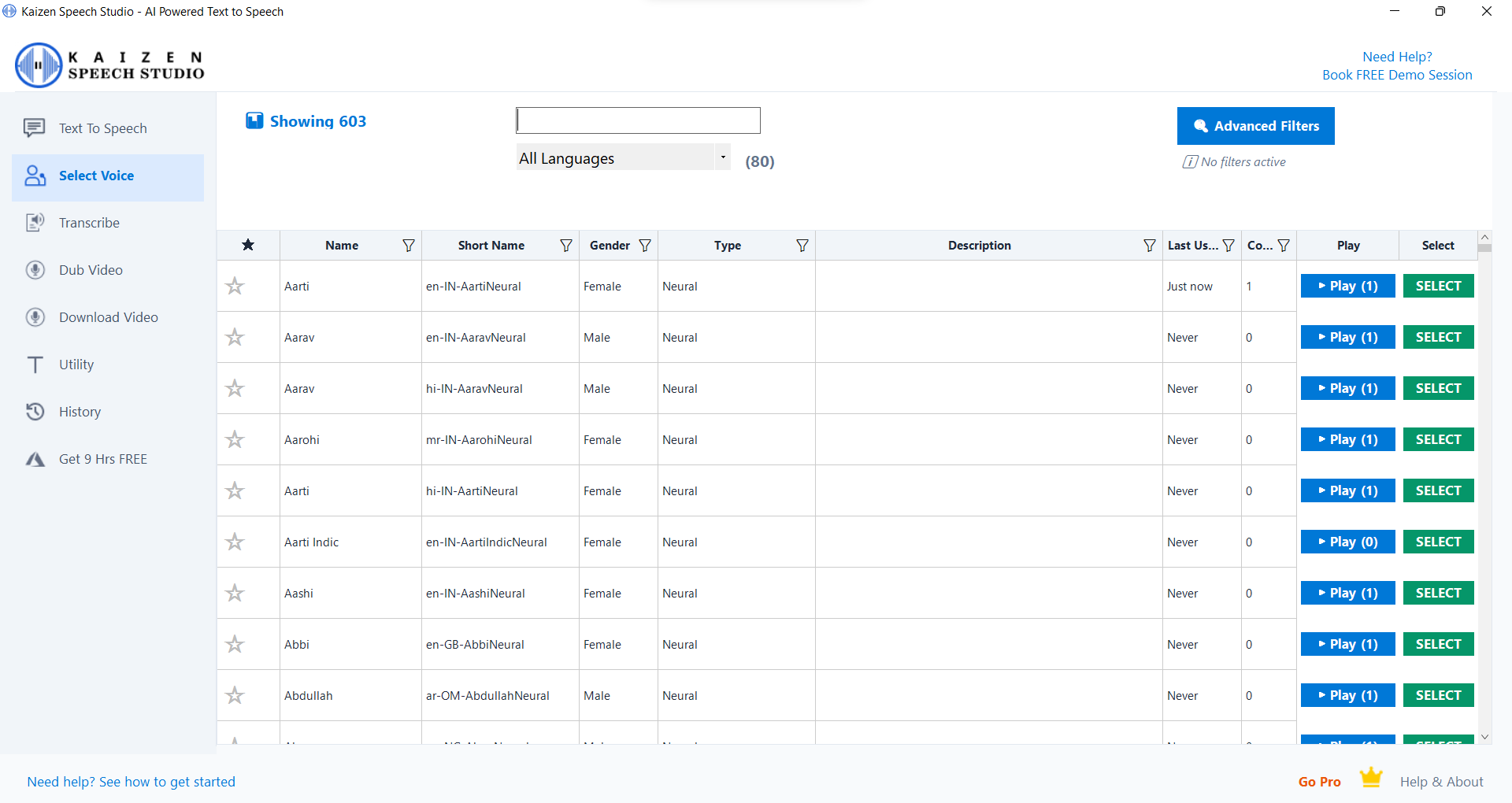Screen dimensions: 1512x803
Task: Click the Advanced Filters button
Action: 1255,126
